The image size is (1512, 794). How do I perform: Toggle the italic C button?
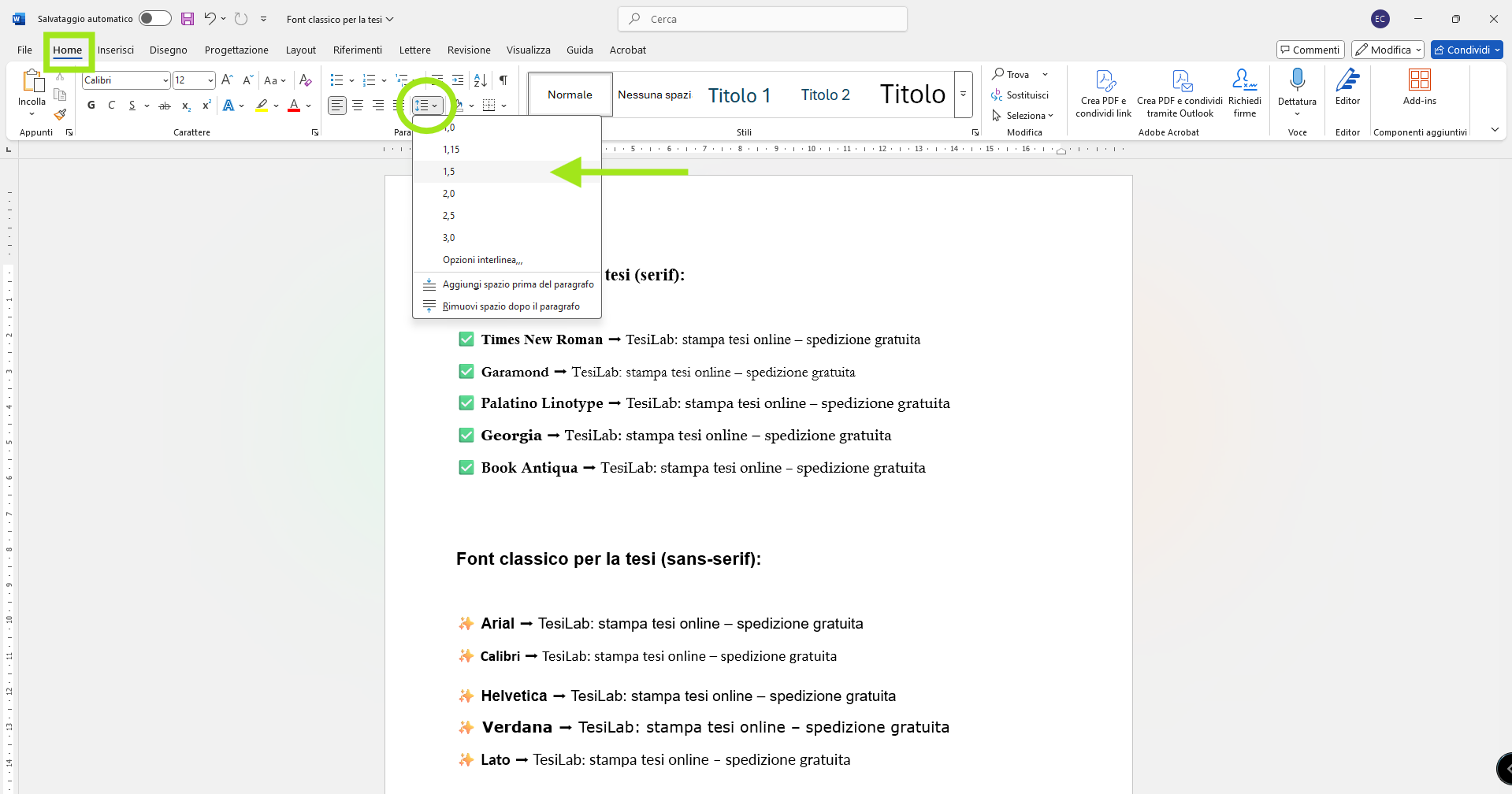(112, 106)
